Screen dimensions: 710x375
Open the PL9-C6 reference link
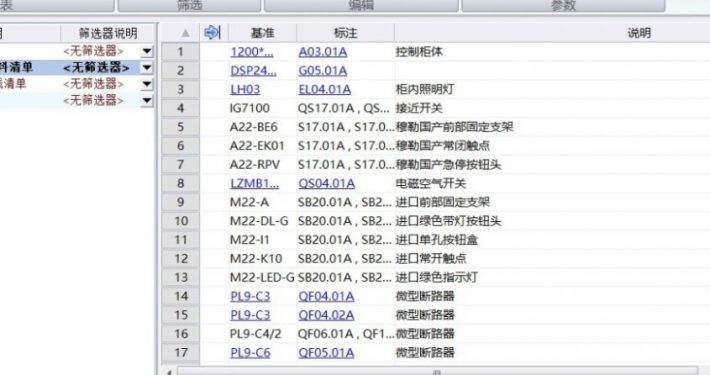point(250,353)
